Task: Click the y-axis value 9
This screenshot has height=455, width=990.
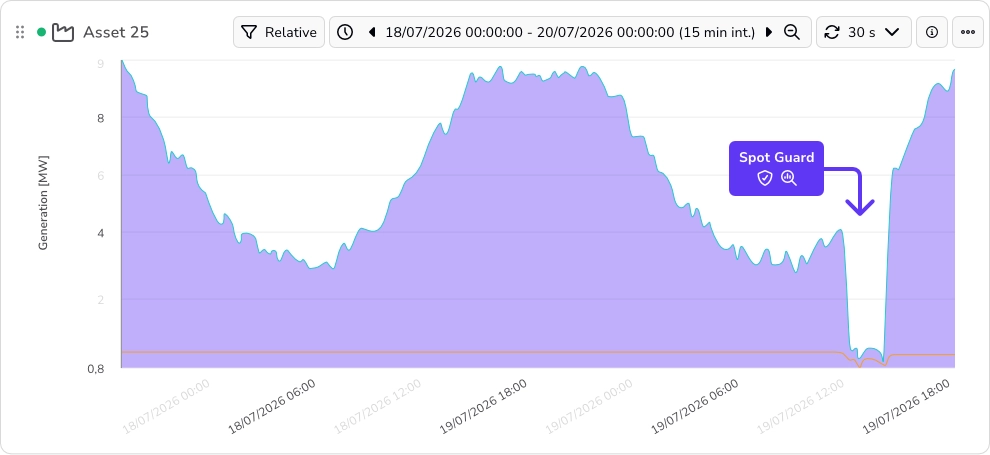Action: click(100, 63)
